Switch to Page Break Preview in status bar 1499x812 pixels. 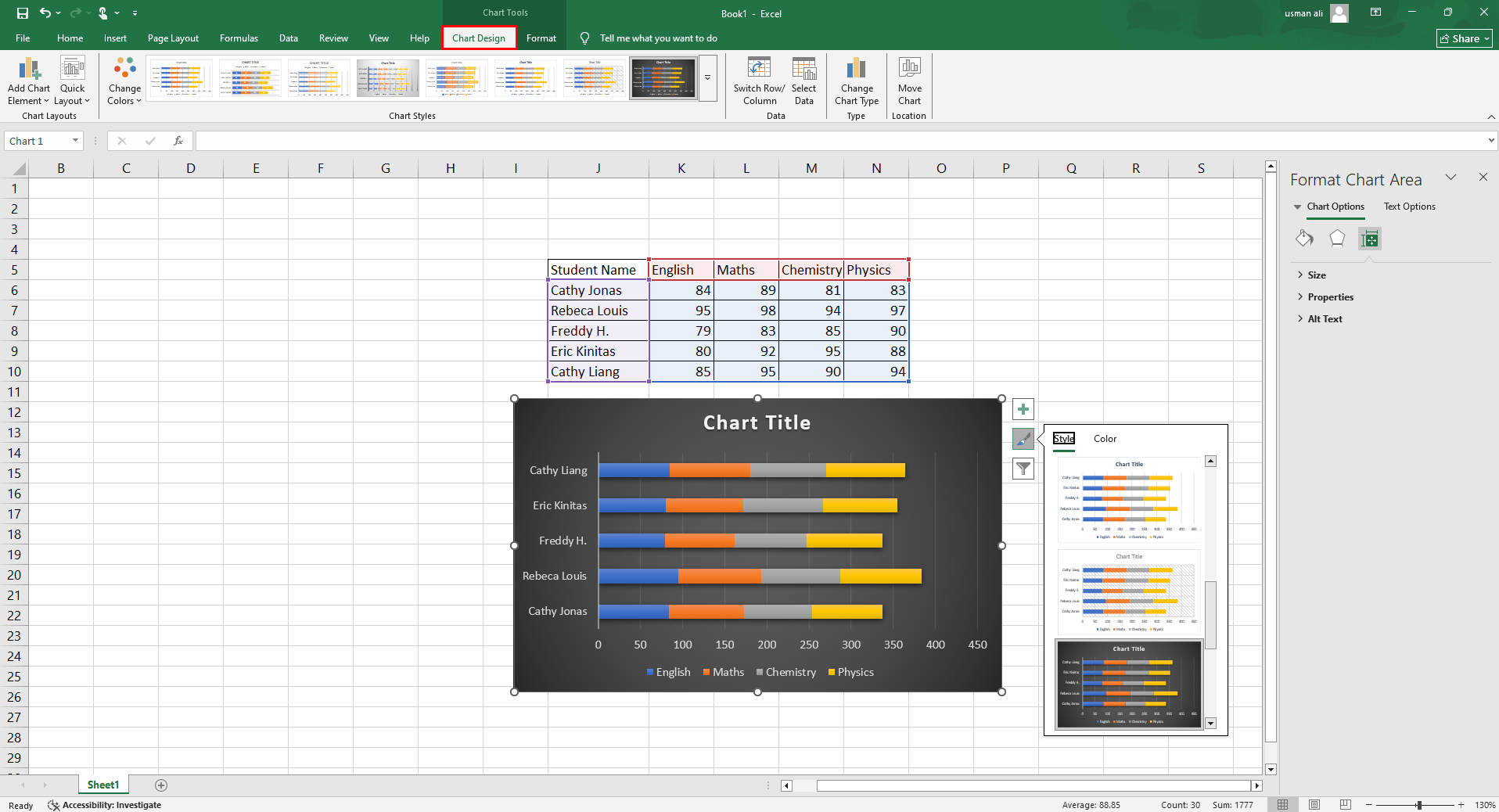[1346, 805]
